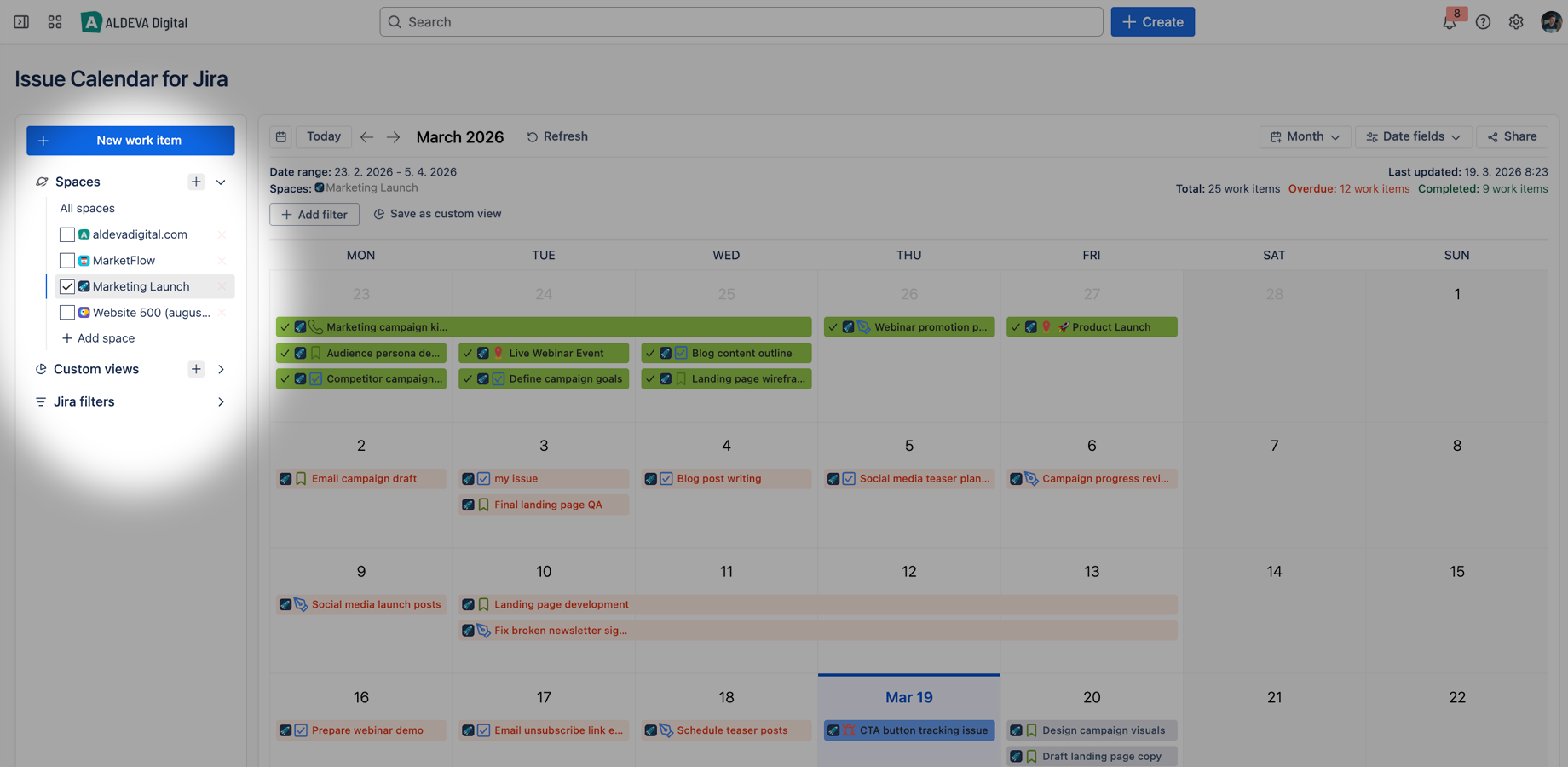Create a custom view using the plus icon
The height and width of the screenshot is (767, 1568).
coord(196,369)
